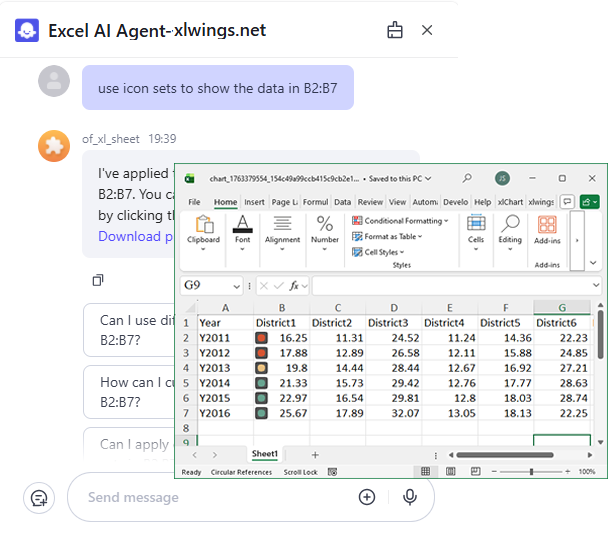Click the user avatar icon in chat
The width and height of the screenshot is (608, 533).
click(x=54, y=81)
